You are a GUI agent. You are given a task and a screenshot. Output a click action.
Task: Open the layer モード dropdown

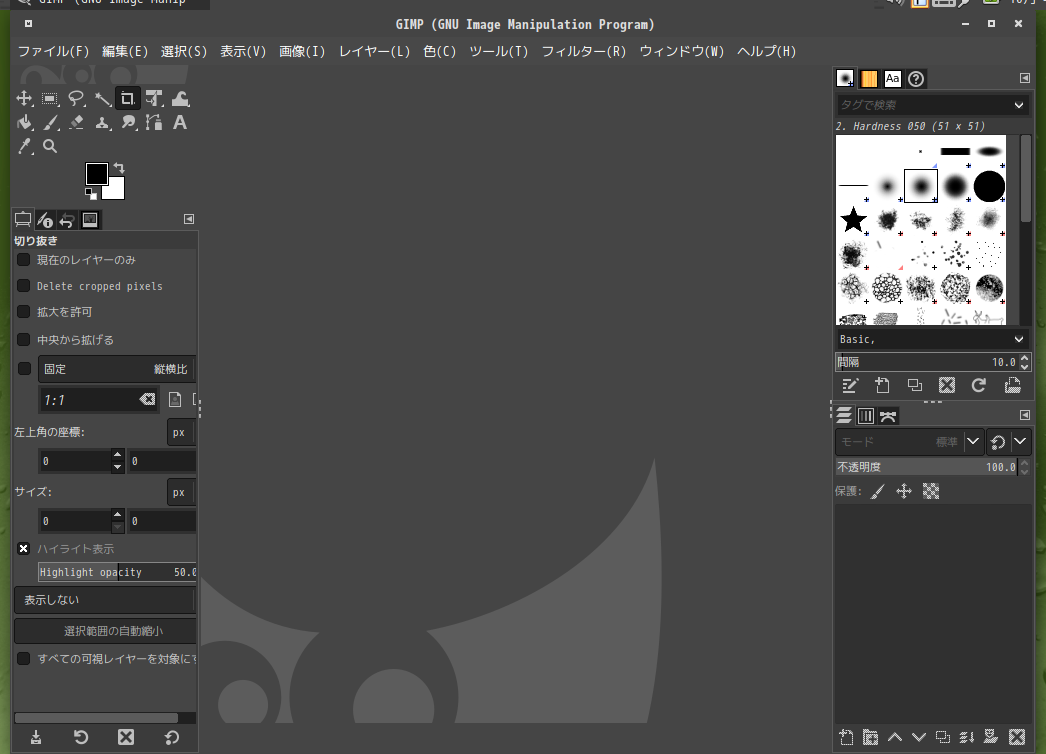[x=909, y=442]
